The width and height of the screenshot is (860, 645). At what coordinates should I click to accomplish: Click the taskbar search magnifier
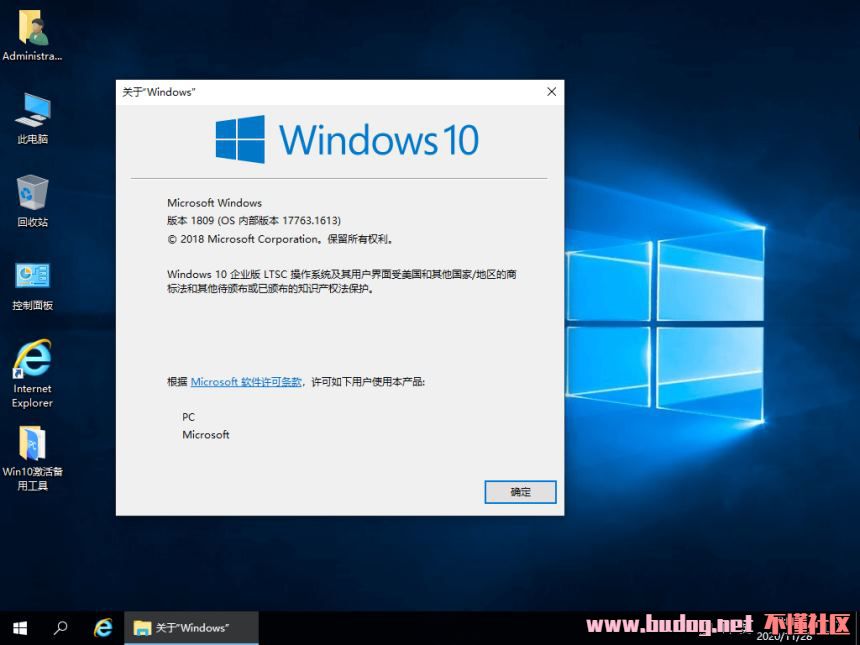[x=60, y=628]
